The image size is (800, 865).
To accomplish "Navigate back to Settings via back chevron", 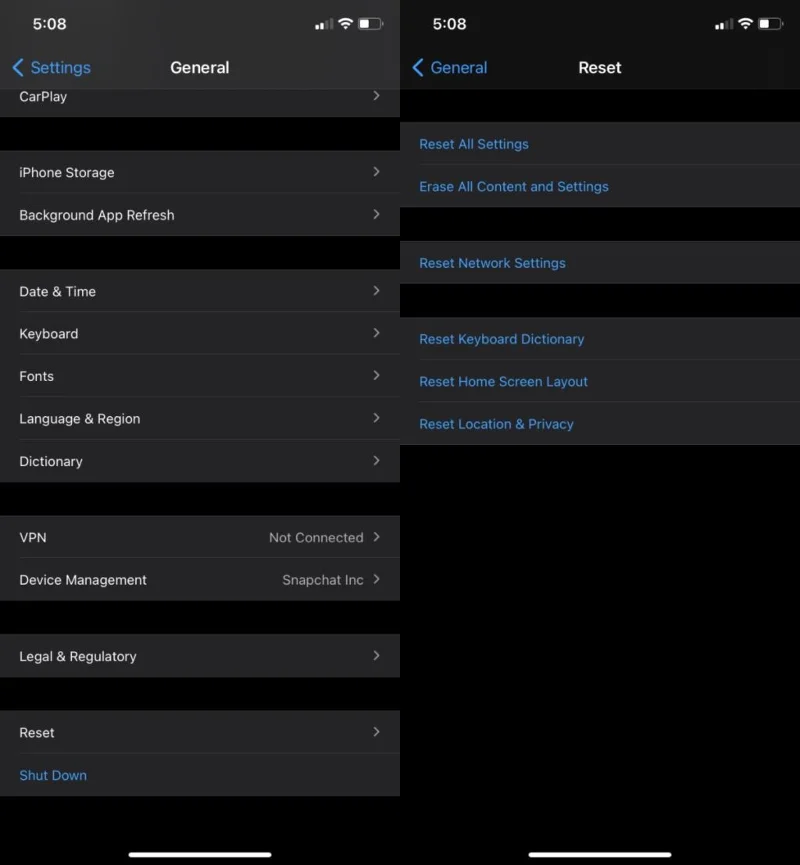I will coord(50,67).
